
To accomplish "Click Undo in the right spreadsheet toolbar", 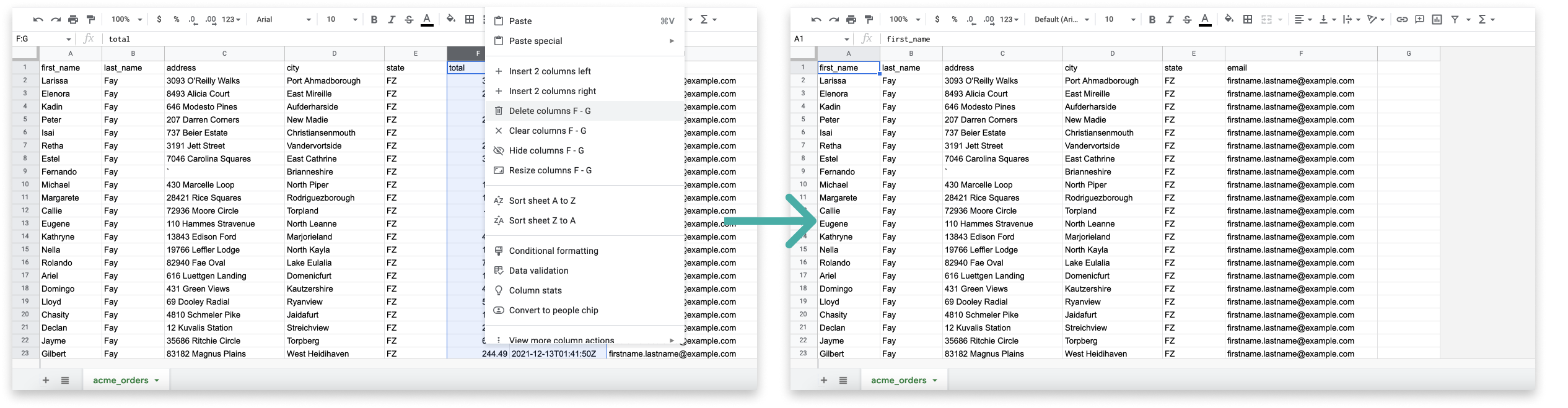I will coord(817,20).
